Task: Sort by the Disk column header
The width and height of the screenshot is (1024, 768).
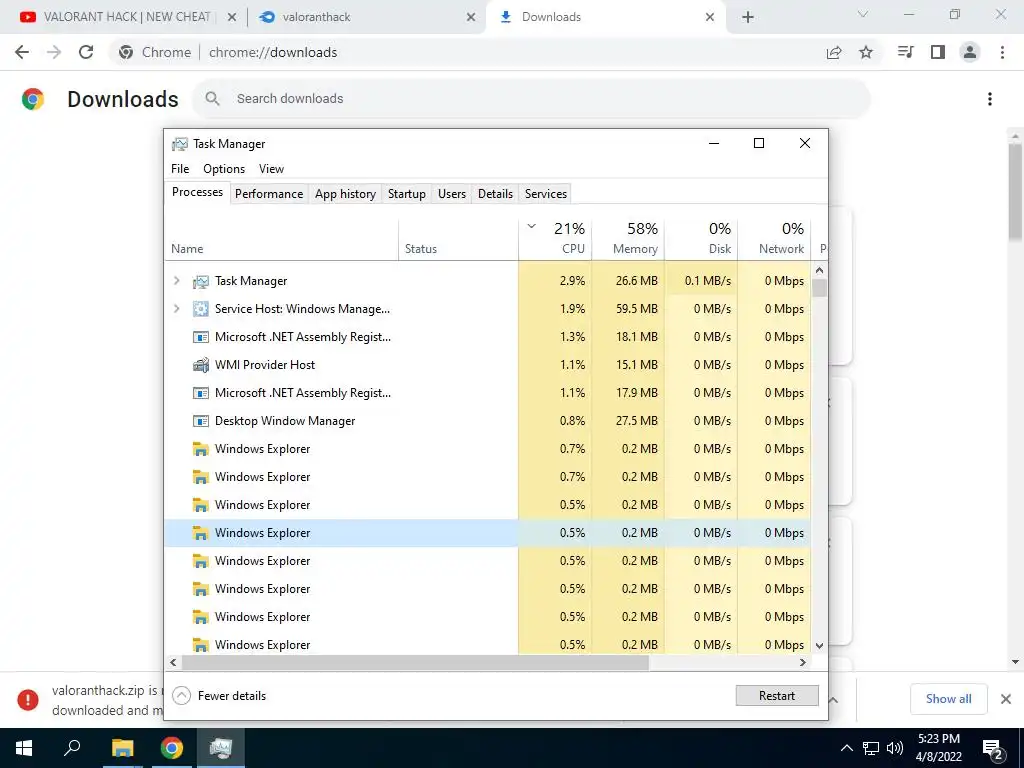Action: click(701, 238)
